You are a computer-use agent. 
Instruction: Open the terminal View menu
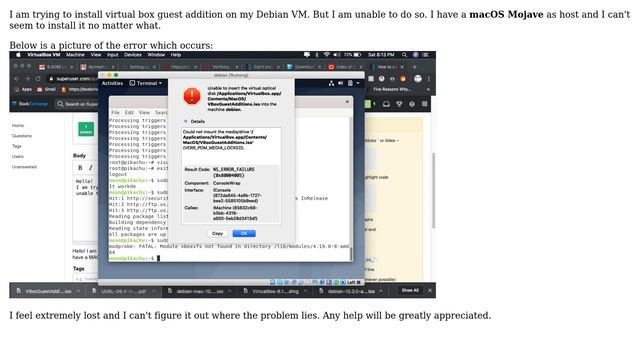(x=144, y=113)
